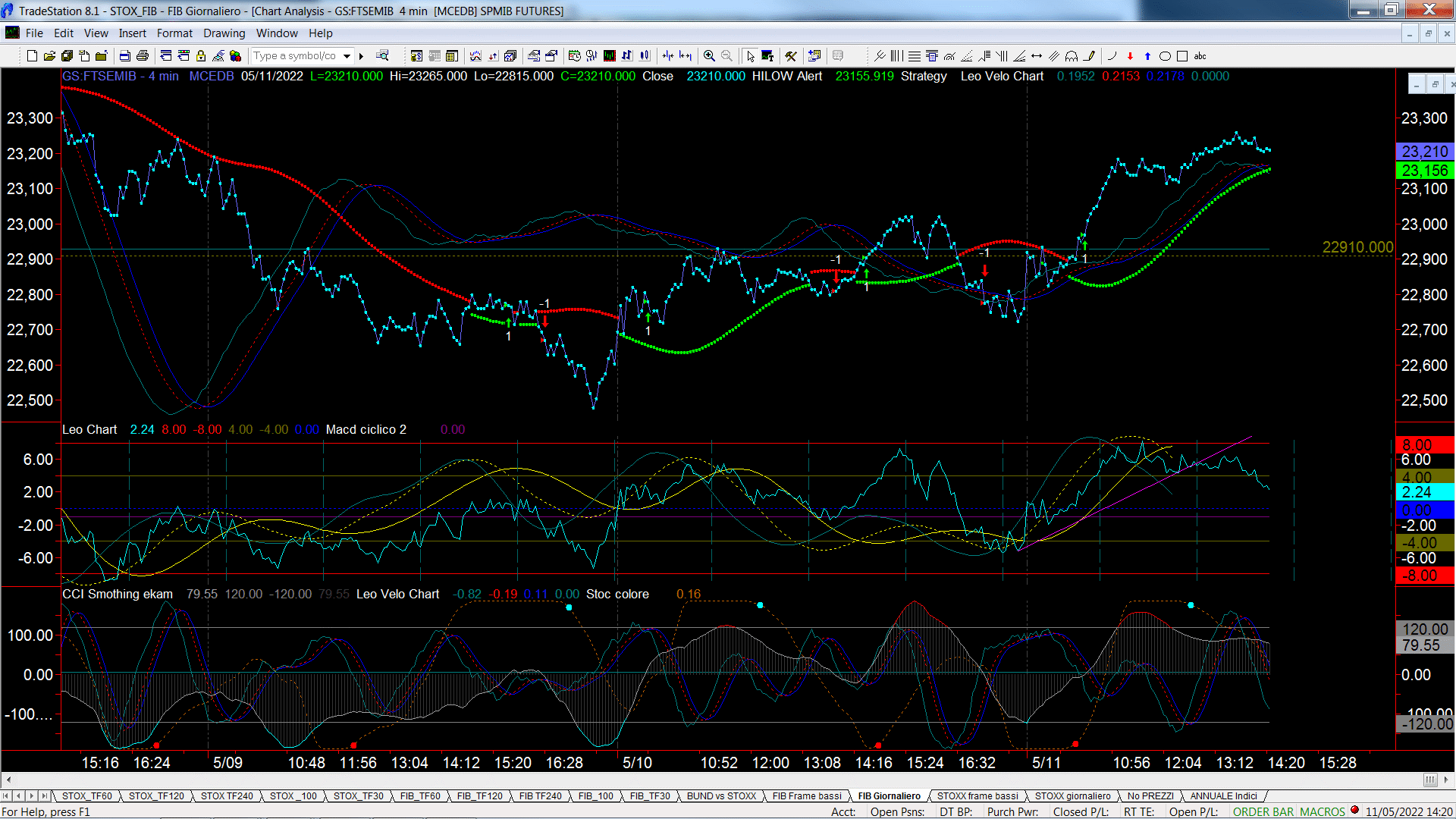
Task: Select the abc text drawing tool
Action: coord(1200,56)
